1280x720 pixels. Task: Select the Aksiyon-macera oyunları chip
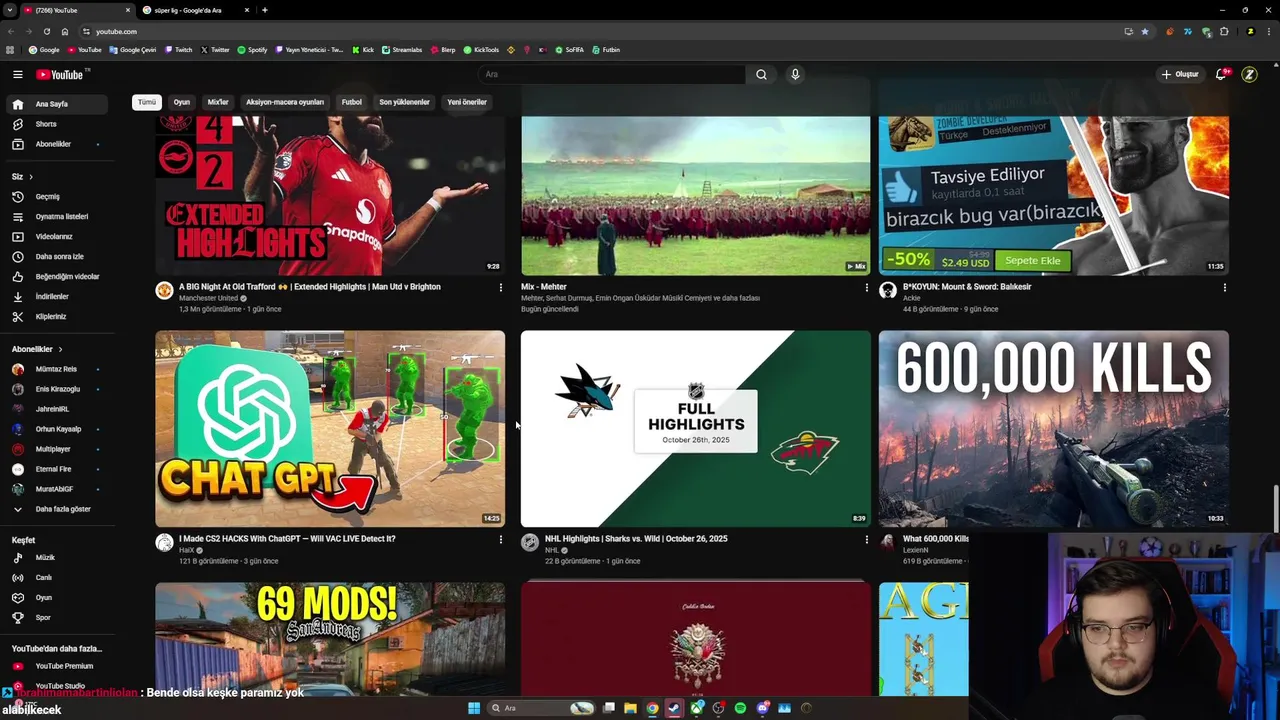pos(285,102)
